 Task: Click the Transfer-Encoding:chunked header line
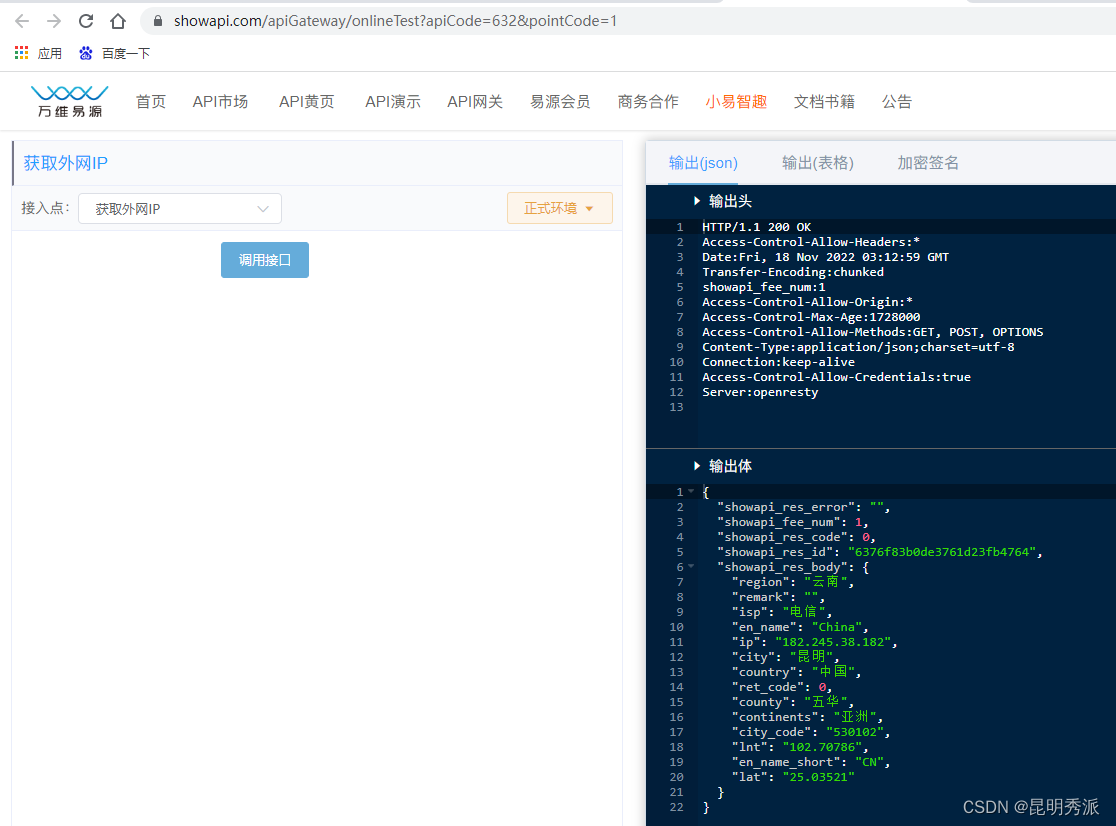click(793, 272)
